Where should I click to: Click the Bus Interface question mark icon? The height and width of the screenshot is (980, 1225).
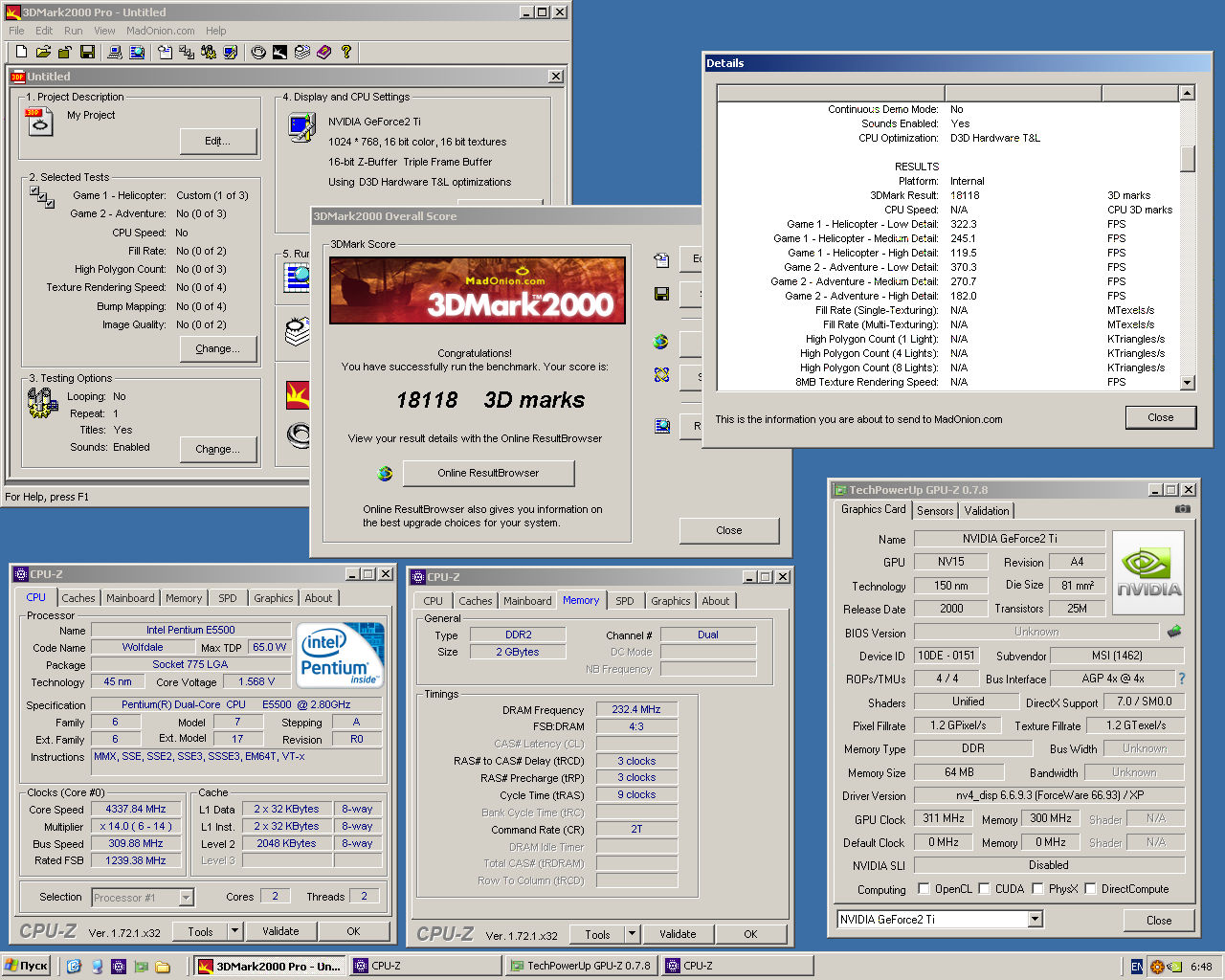1182,679
